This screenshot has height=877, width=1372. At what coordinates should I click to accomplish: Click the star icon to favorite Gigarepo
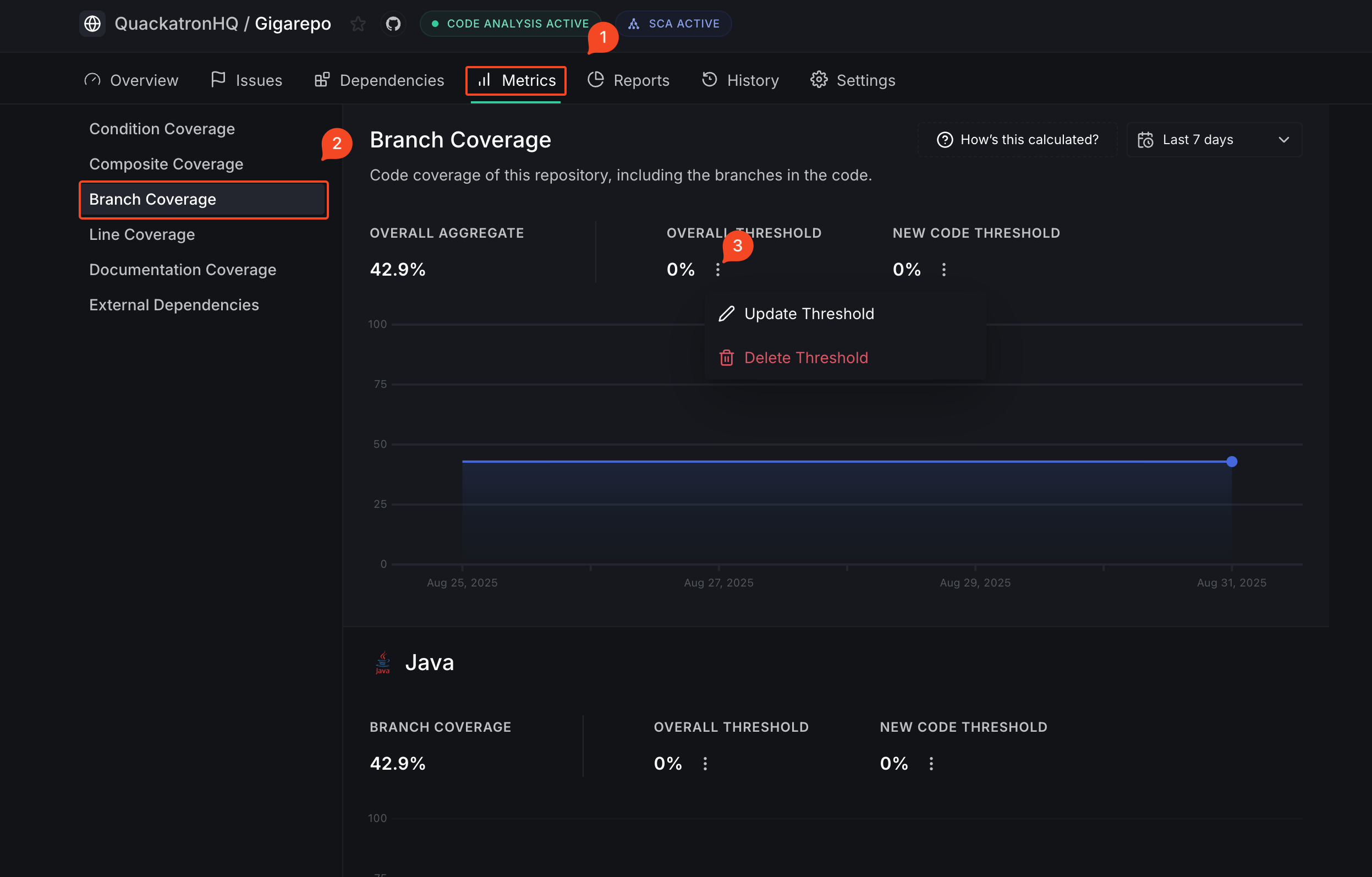click(358, 24)
